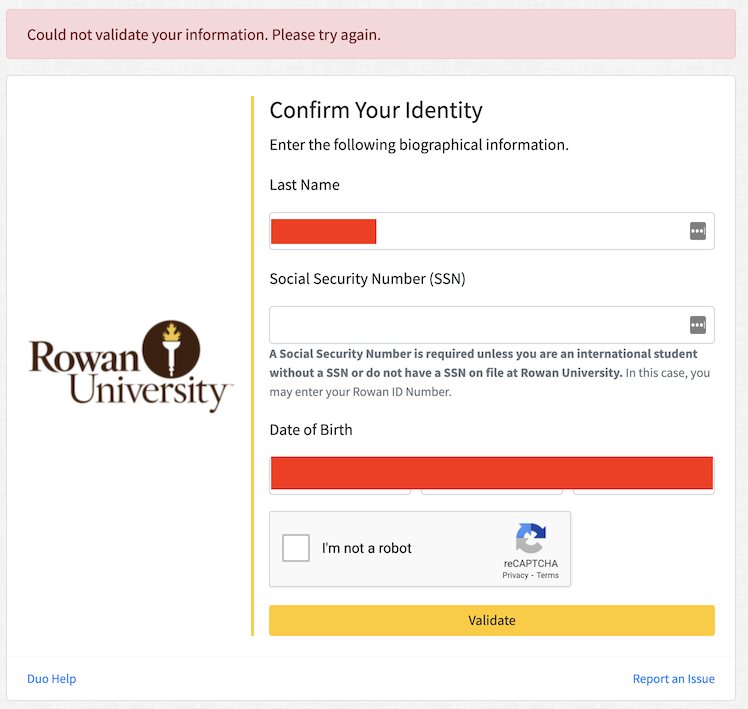Click the reCAPTCHA logo icon
This screenshot has height=709, width=748.
(x=531, y=540)
